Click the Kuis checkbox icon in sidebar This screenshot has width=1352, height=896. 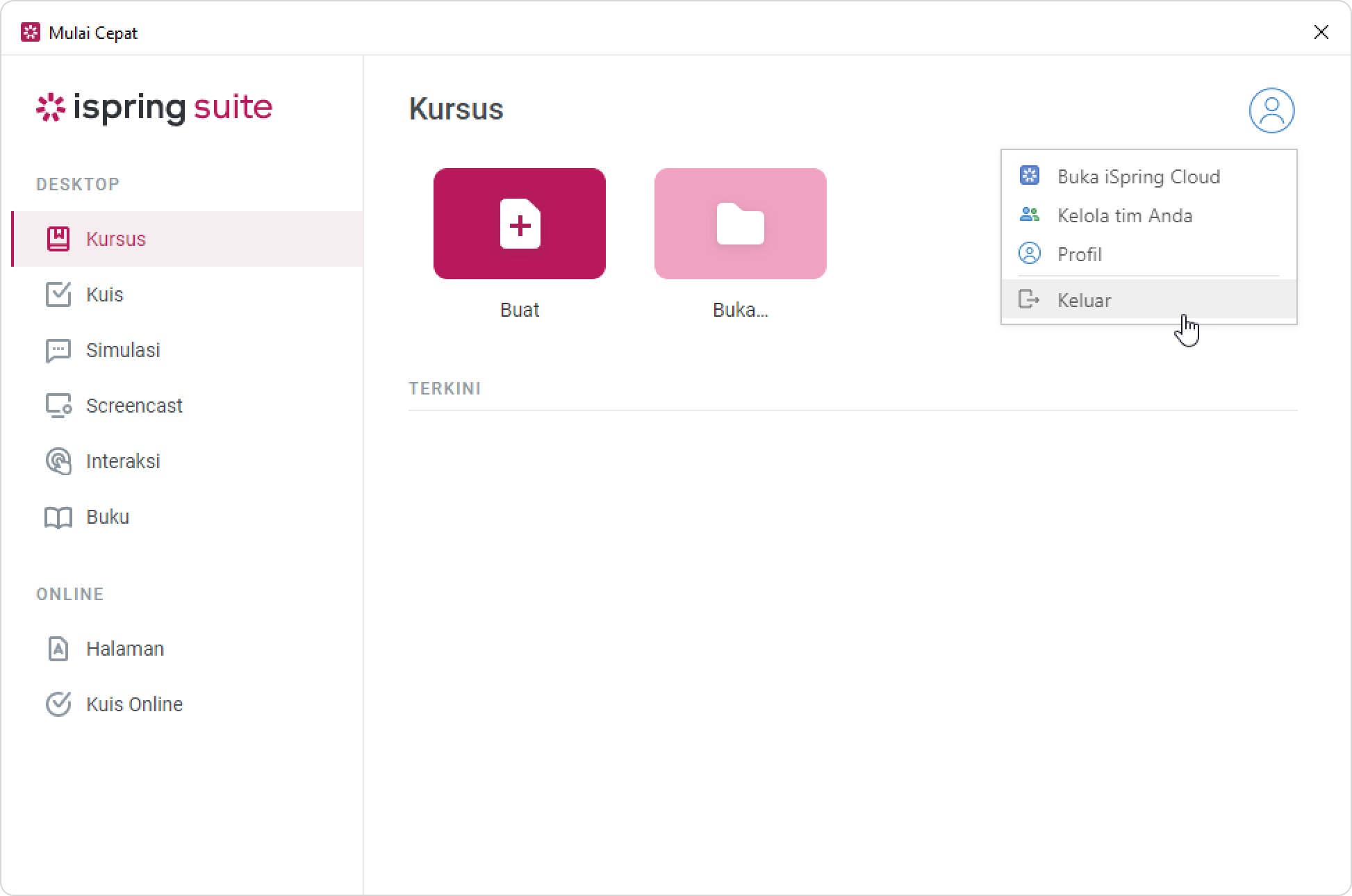(x=58, y=294)
